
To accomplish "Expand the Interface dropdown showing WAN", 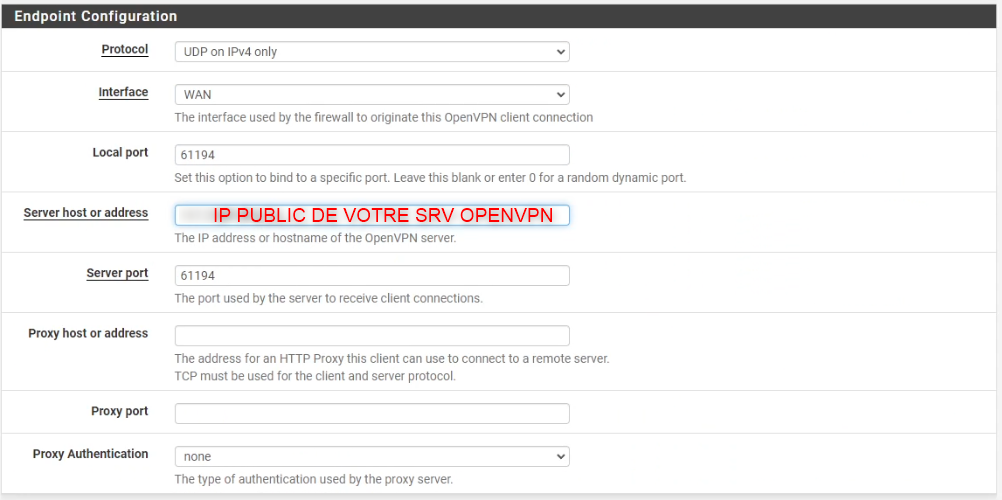I will pos(371,95).
